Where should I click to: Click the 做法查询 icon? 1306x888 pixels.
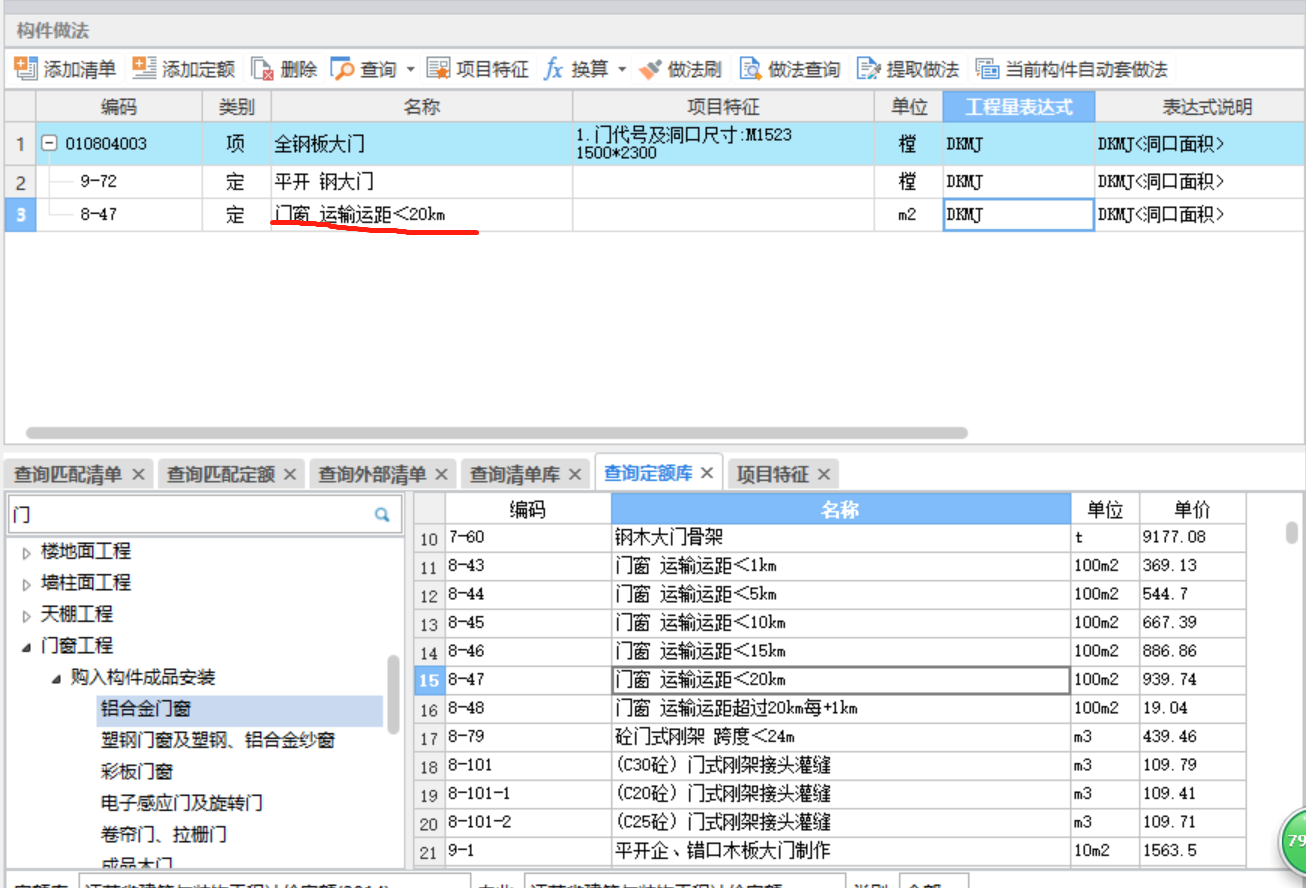(750, 69)
